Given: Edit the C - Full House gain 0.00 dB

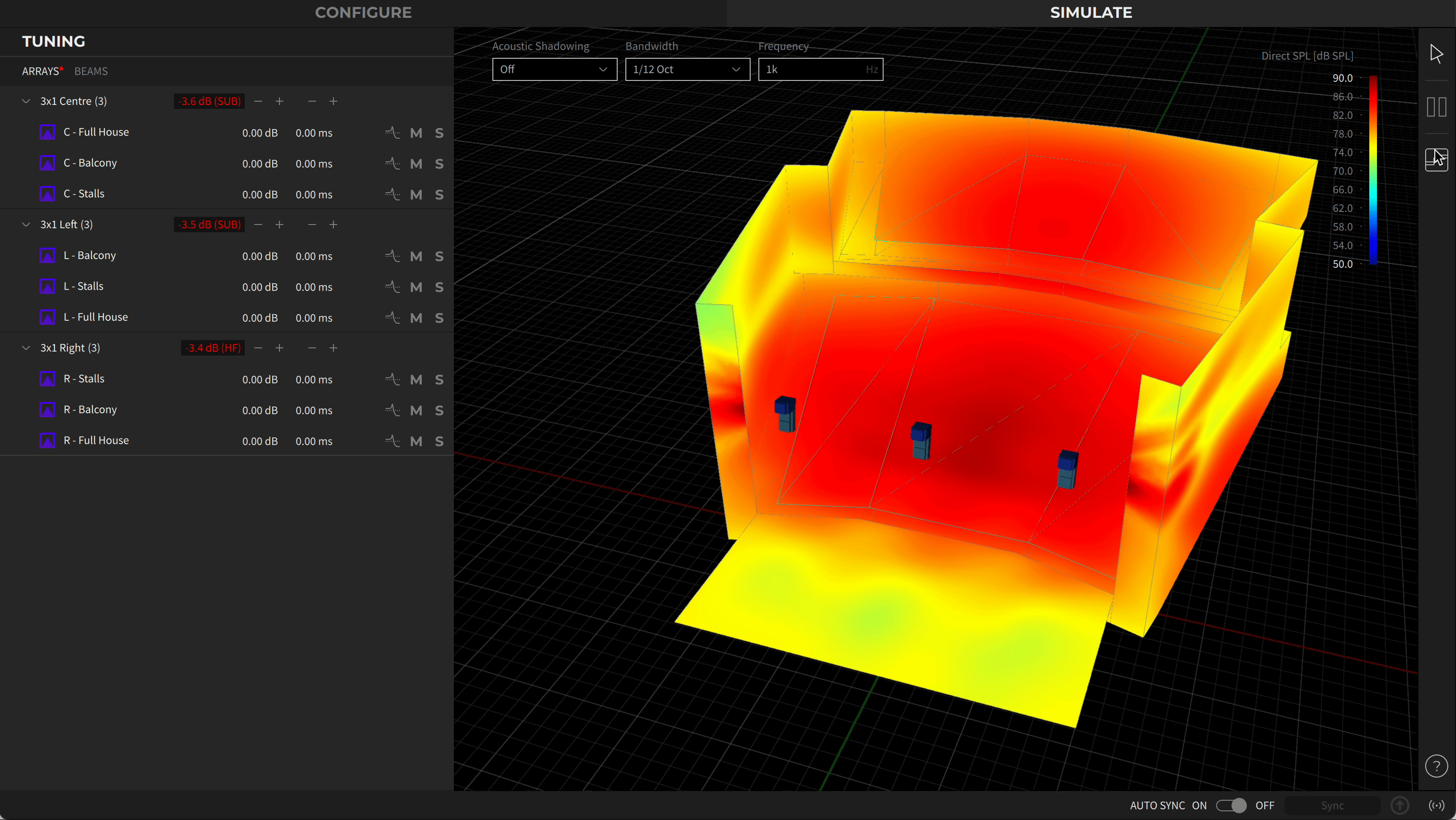Looking at the screenshot, I should [260, 133].
